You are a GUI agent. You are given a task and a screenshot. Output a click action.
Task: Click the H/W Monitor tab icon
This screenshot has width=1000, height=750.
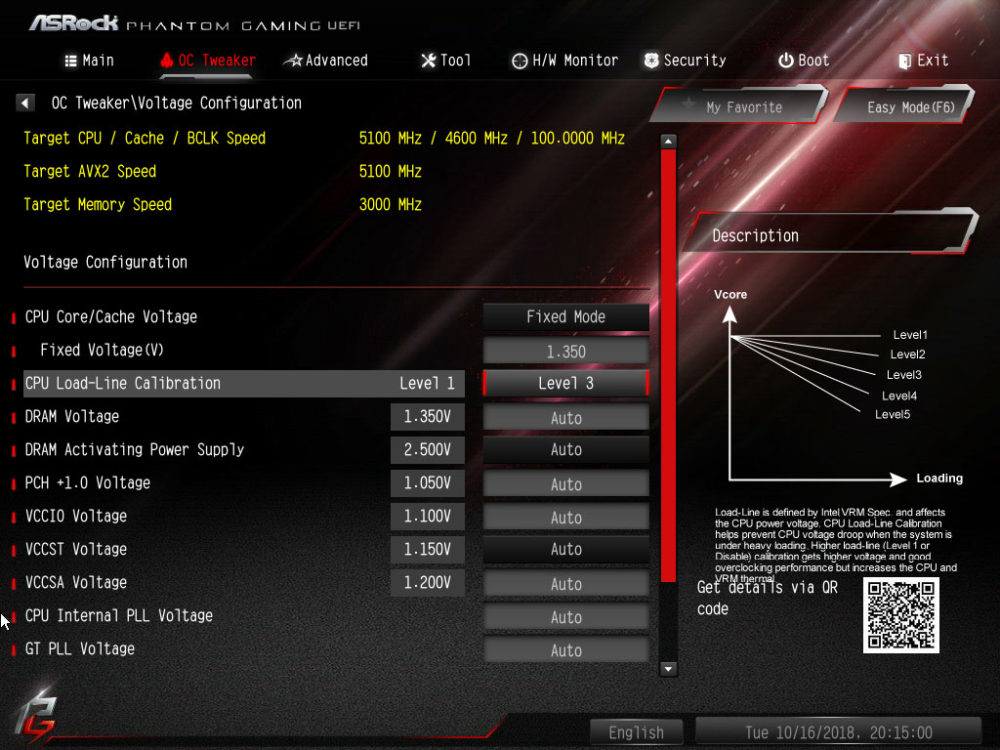point(520,61)
